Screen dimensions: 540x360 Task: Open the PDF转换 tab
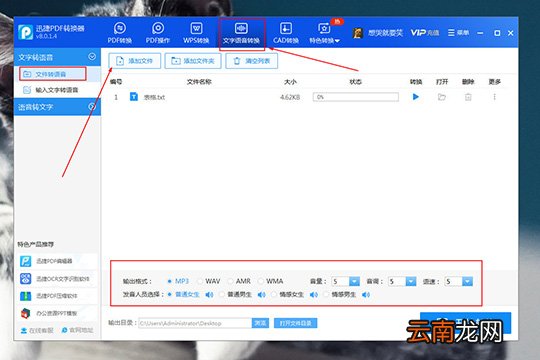point(120,33)
